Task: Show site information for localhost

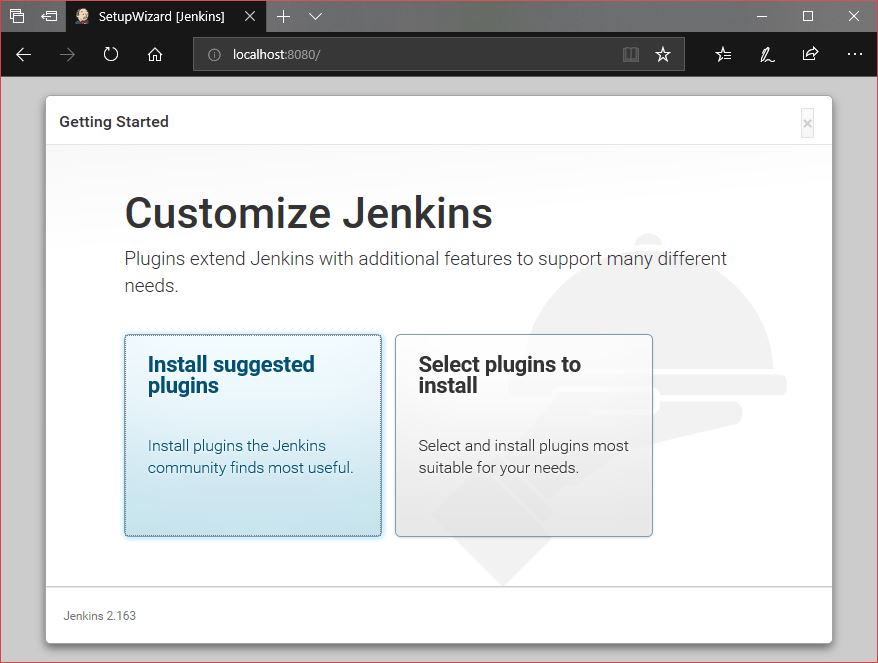Action: tap(213, 55)
